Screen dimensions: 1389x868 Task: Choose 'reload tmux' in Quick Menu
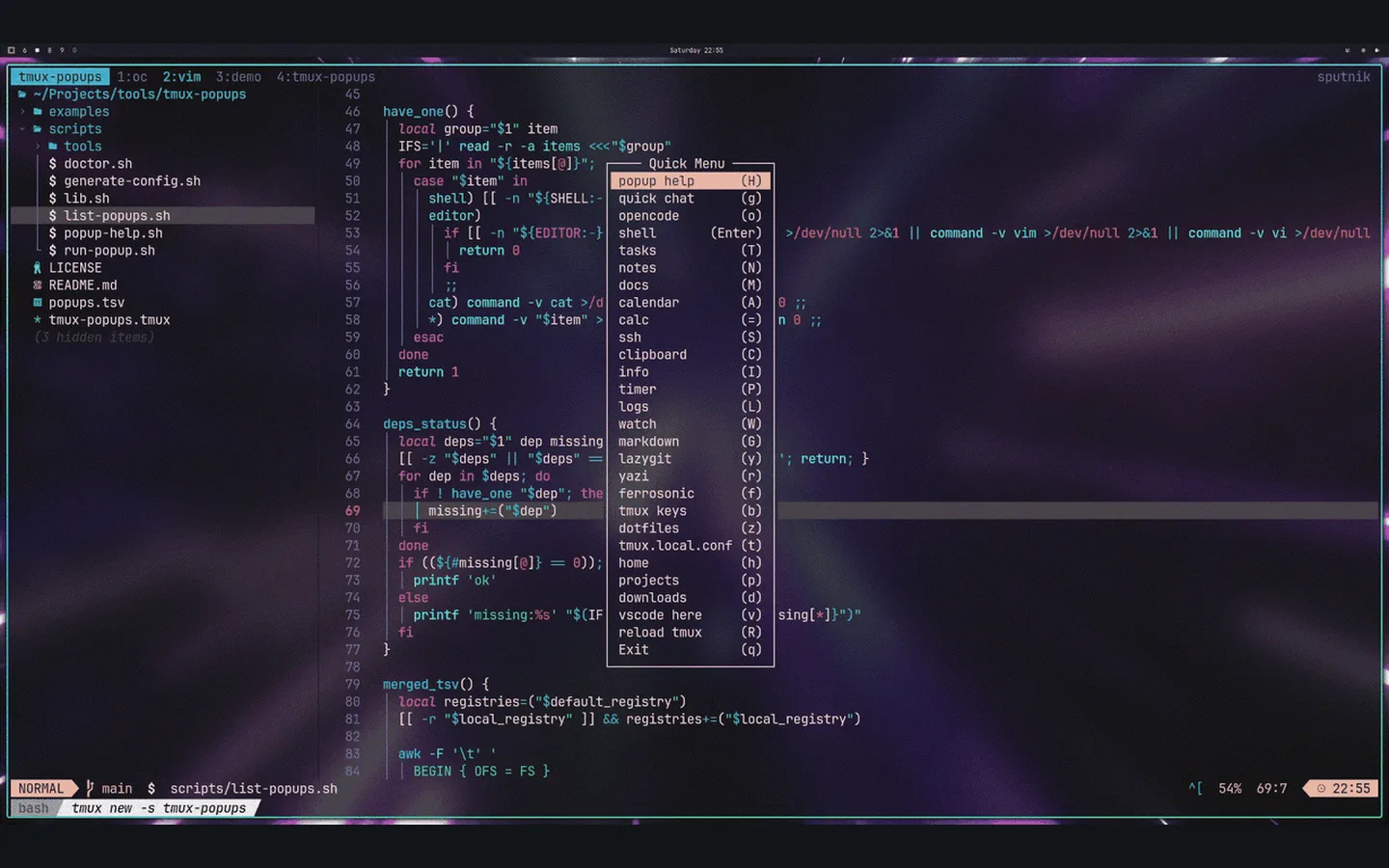[x=691, y=633]
